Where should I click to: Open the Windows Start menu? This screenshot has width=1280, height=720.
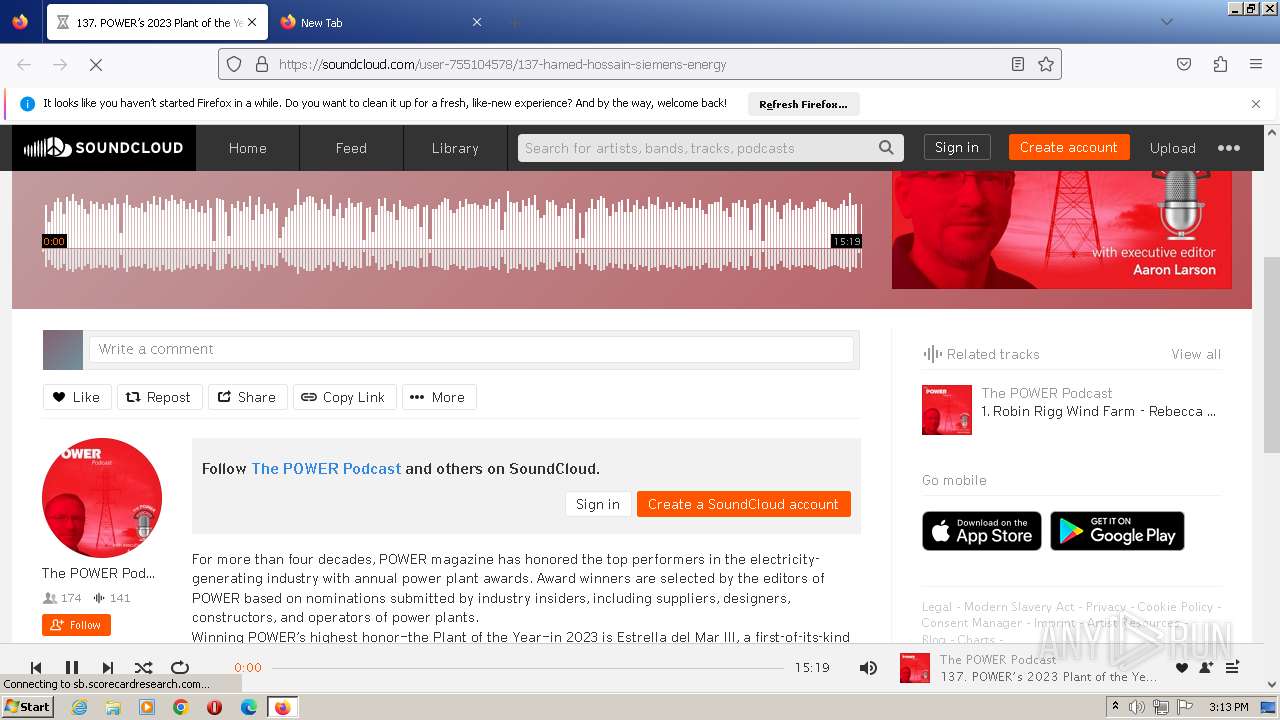(28, 707)
